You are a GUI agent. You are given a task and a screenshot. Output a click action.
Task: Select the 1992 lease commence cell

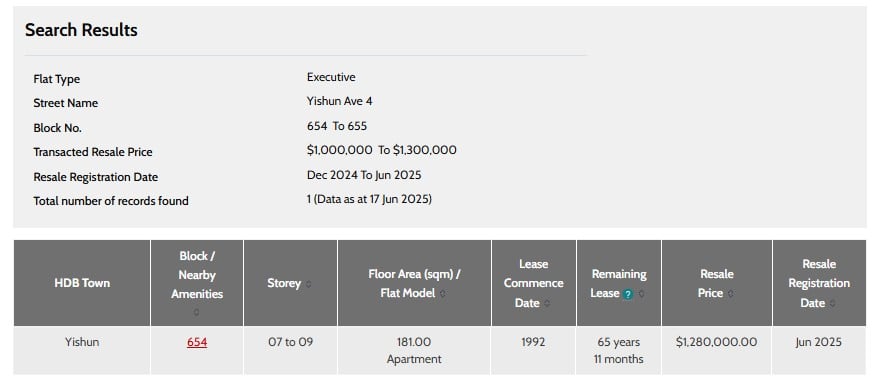click(x=533, y=350)
